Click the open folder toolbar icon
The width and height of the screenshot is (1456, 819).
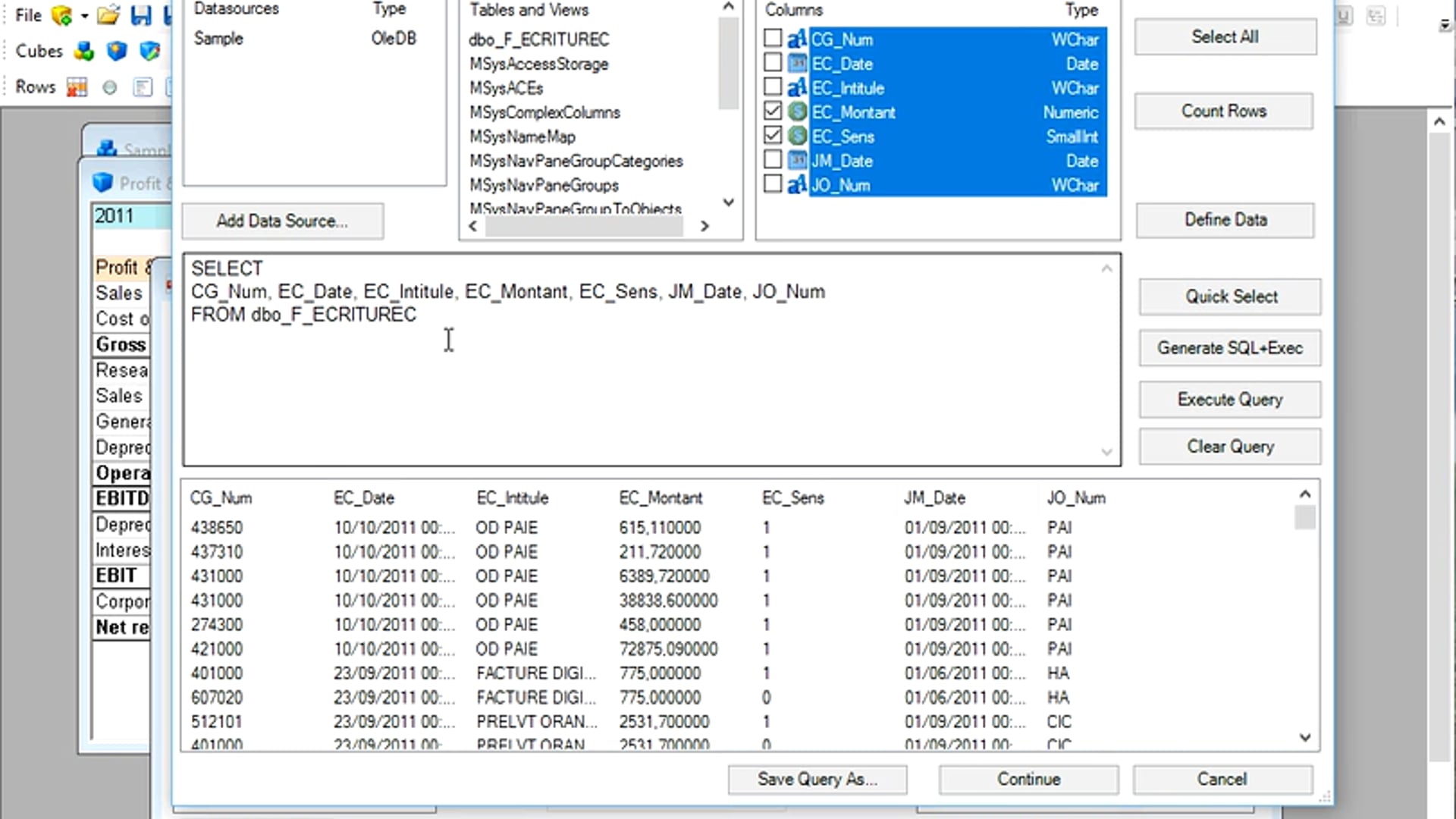click(108, 15)
